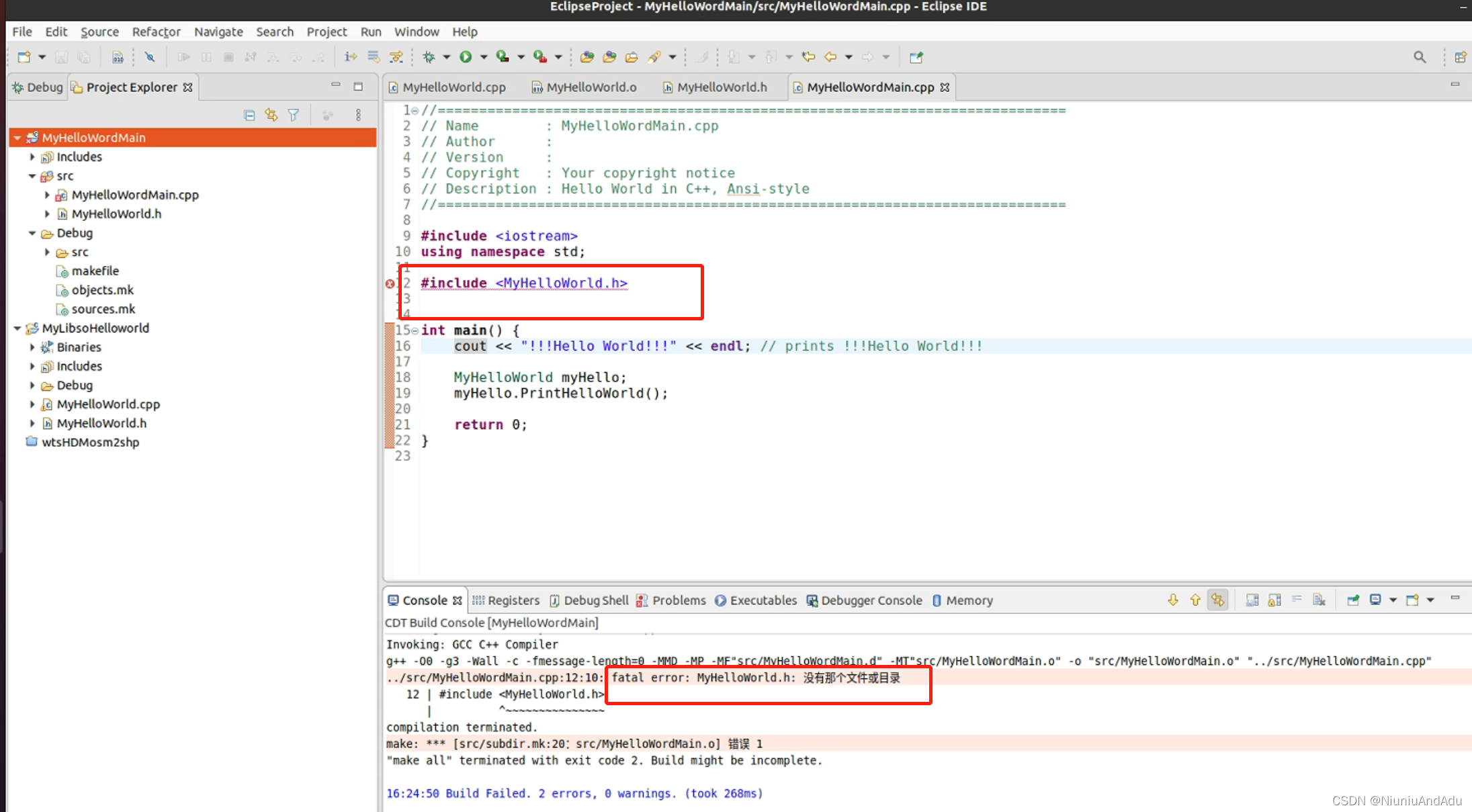Open the Debugger Console tab
This screenshot has width=1472, height=812.
click(864, 600)
